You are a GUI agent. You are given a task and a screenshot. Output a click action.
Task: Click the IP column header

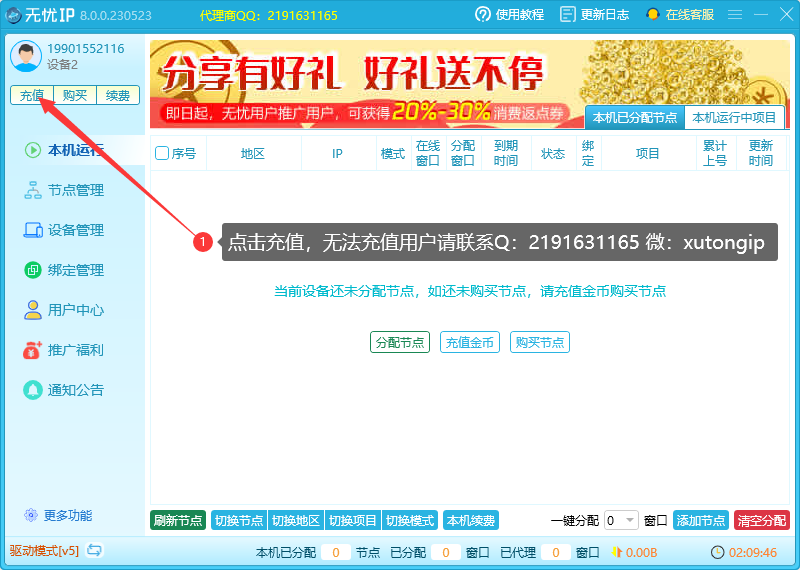tap(338, 153)
